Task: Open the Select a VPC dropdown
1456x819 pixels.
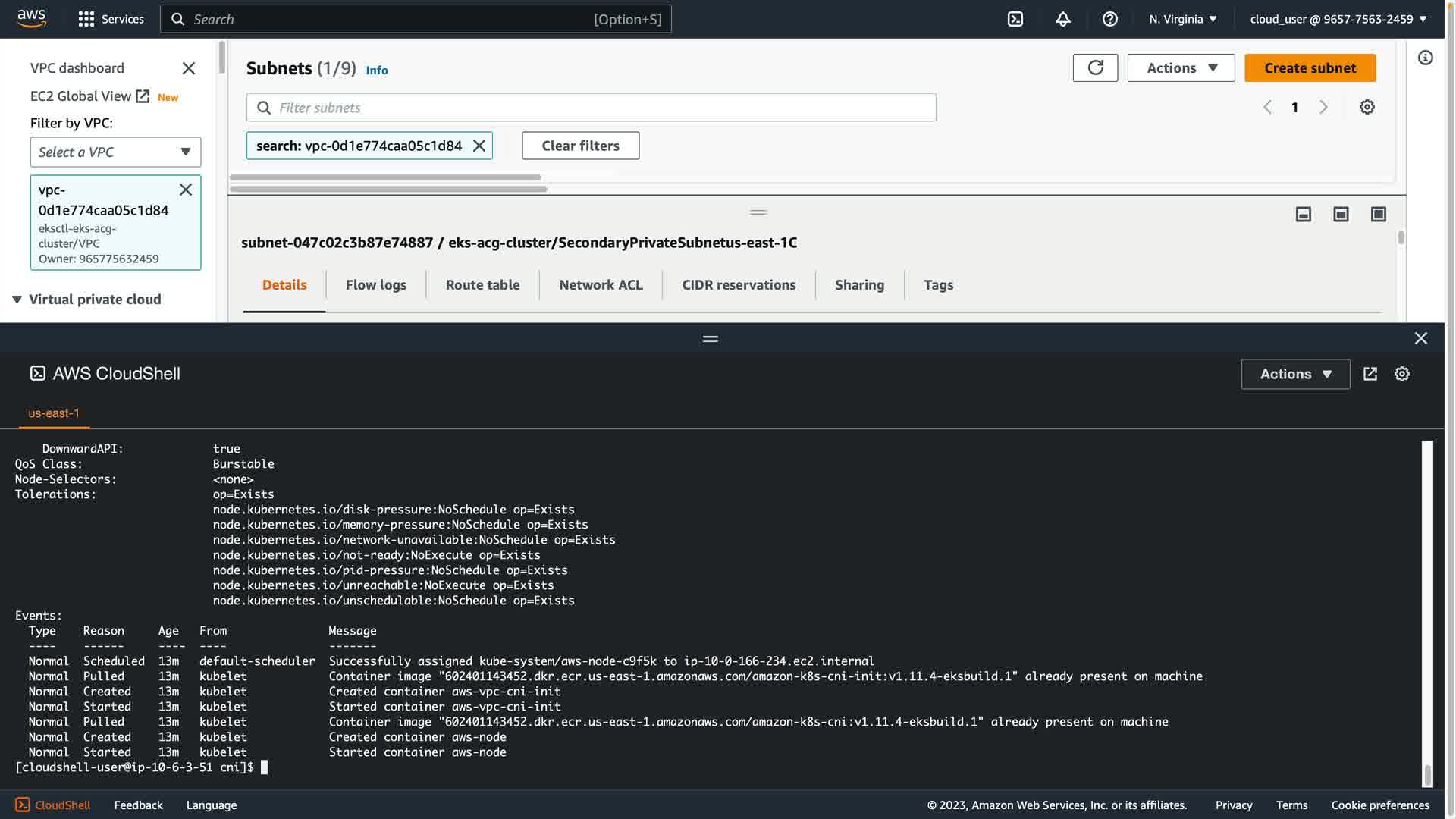Action: [x=115, y=152]
